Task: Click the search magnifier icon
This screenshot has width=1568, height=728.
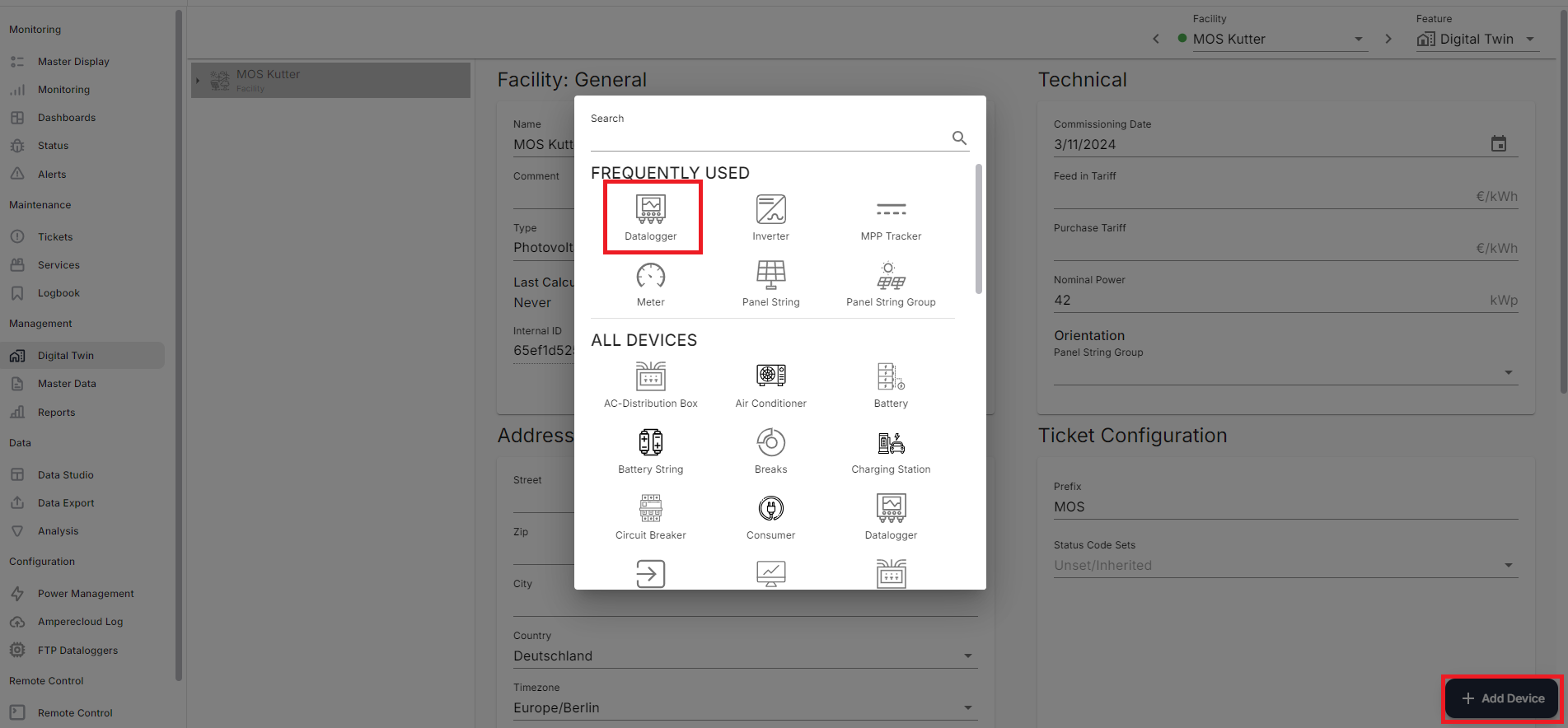Action: pyautogui.click(x=959, y=138)
